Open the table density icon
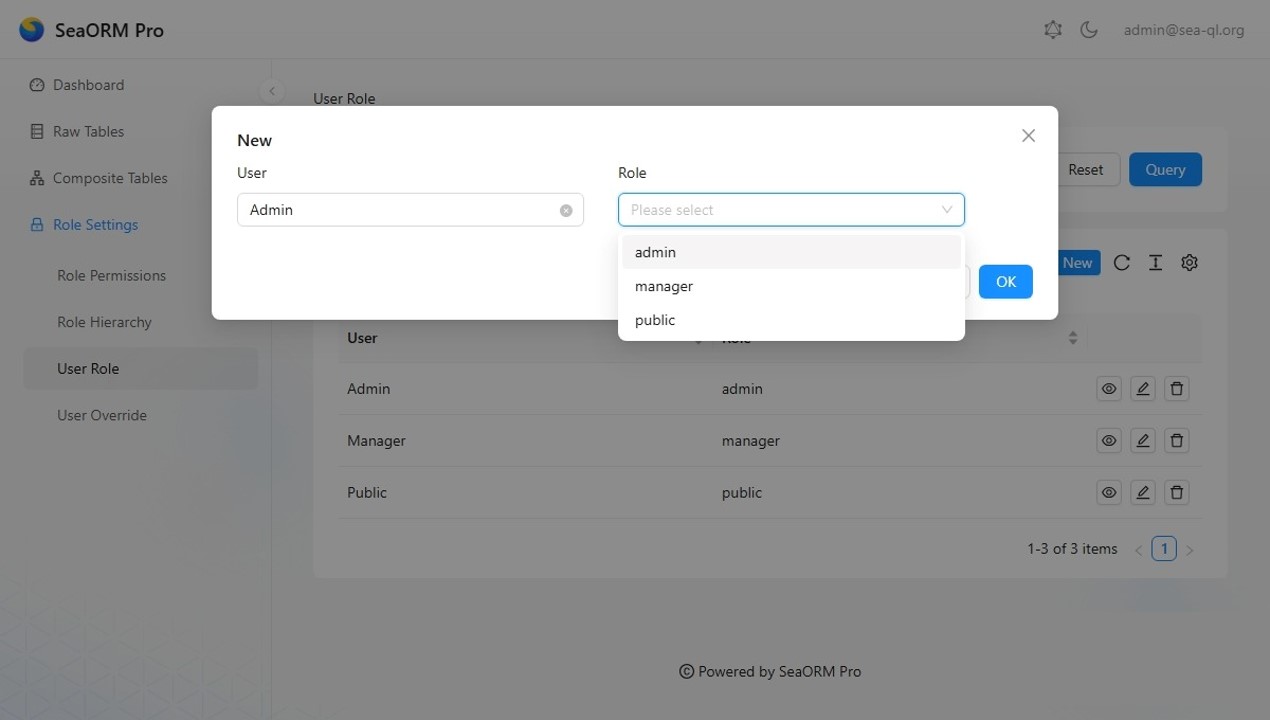 tap(1155, 263)
